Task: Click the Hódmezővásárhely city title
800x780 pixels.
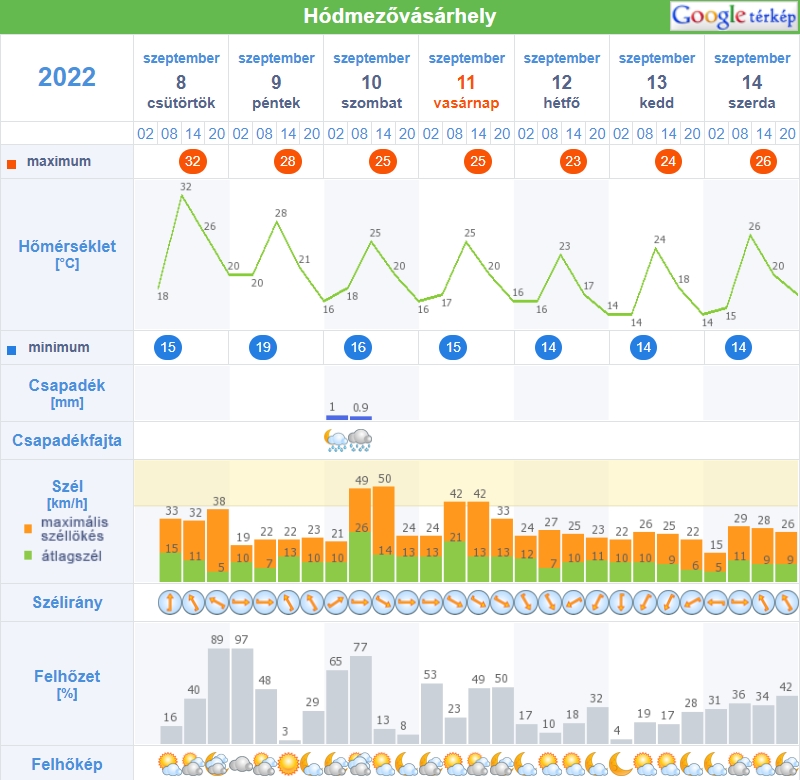Action: point(400,16)
